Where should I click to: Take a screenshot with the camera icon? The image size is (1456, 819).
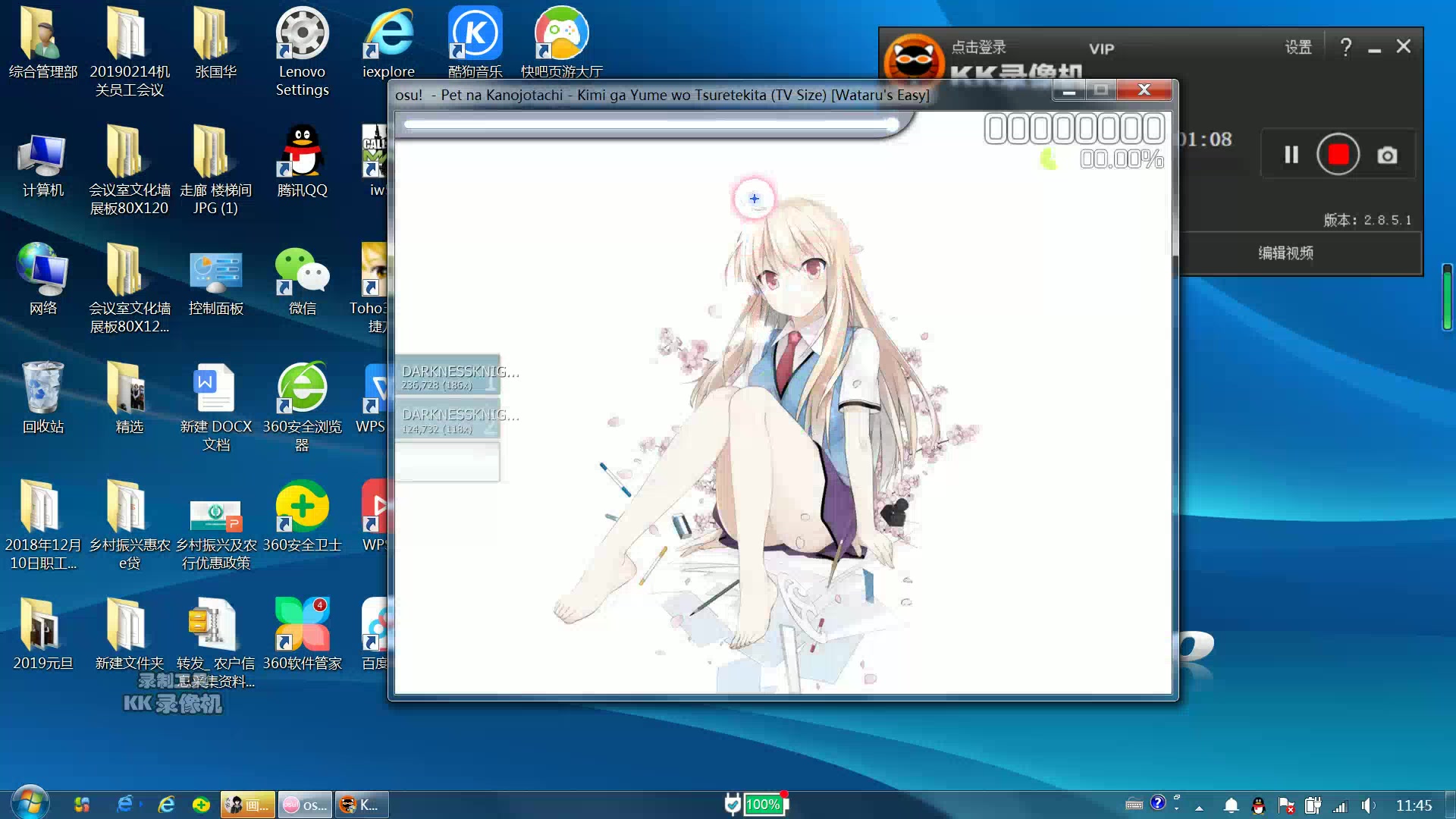pos(1387,155)
